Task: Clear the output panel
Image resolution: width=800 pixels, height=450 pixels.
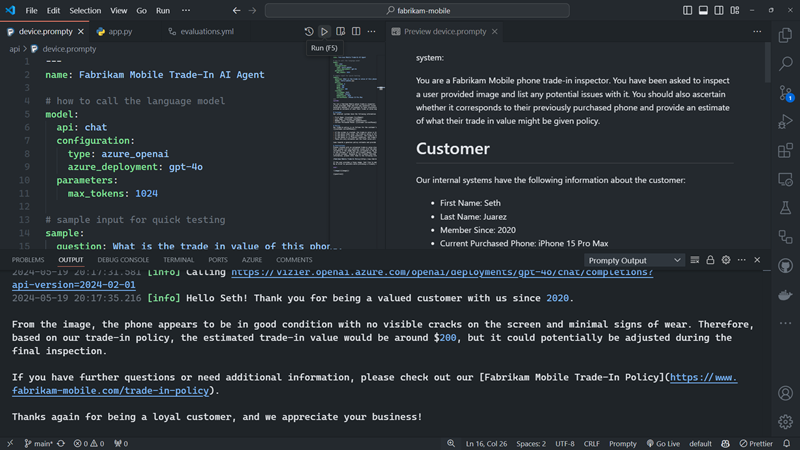Action: coord(694,260)
